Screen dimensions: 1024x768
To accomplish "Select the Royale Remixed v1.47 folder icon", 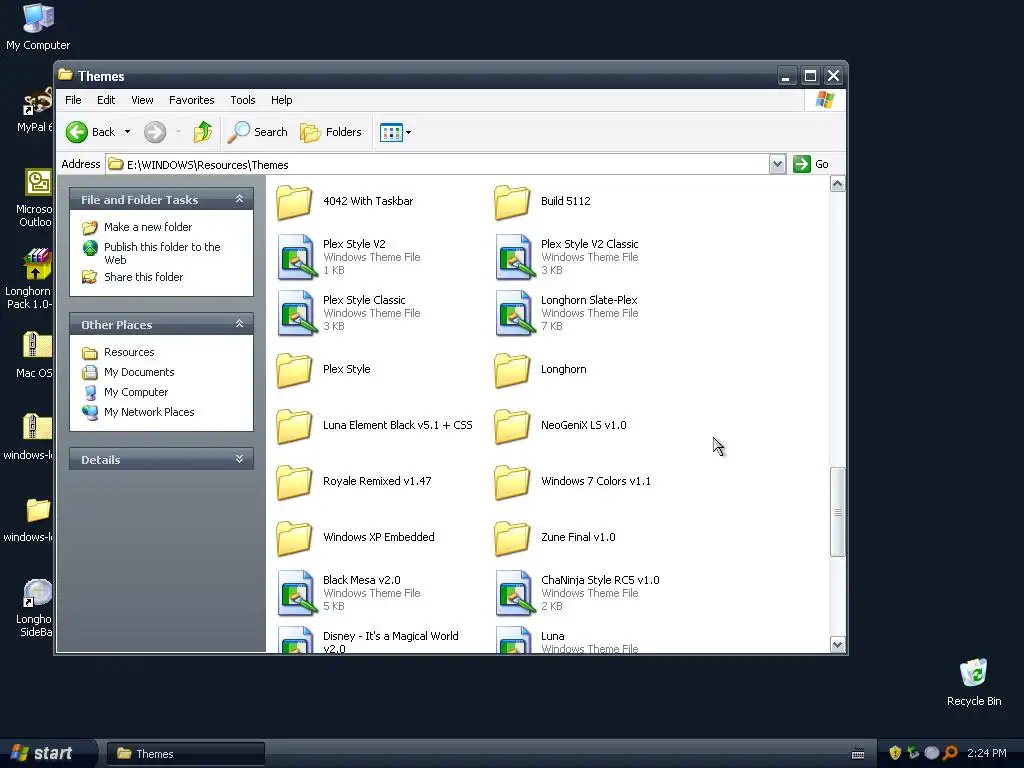I will pos(294,482).
